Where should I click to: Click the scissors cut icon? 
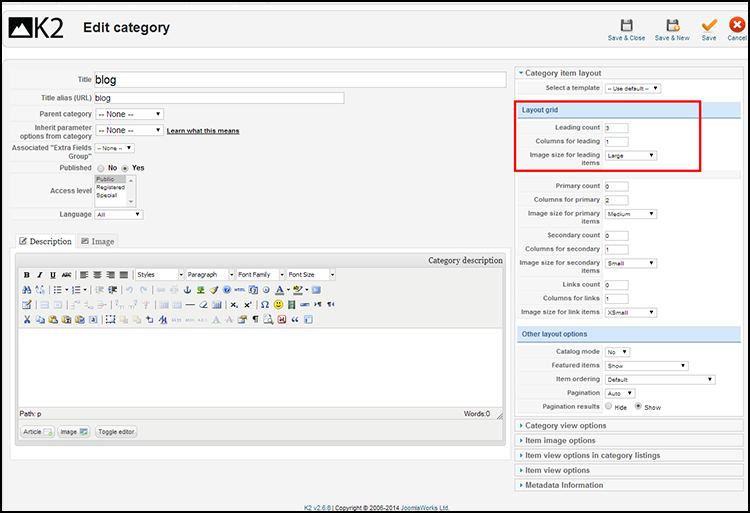point(27,320)
